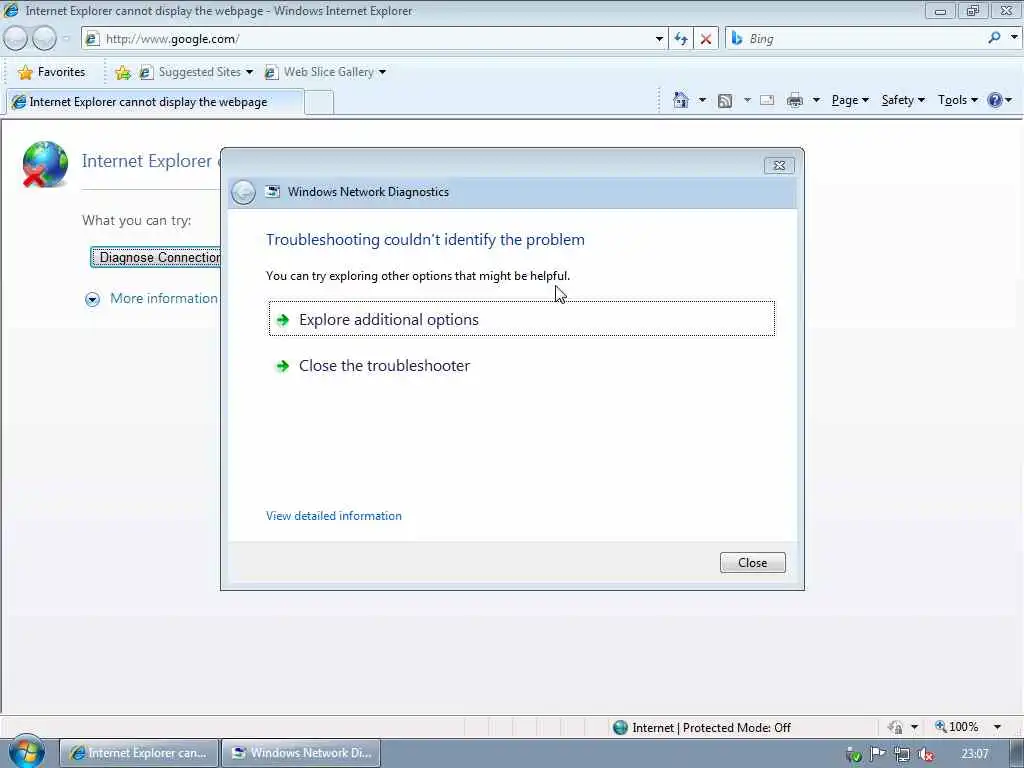This screenshot has width=1024, height=768.
Task: Click the green arrow beside Explore additional options
Action: [x=283, y=320]
